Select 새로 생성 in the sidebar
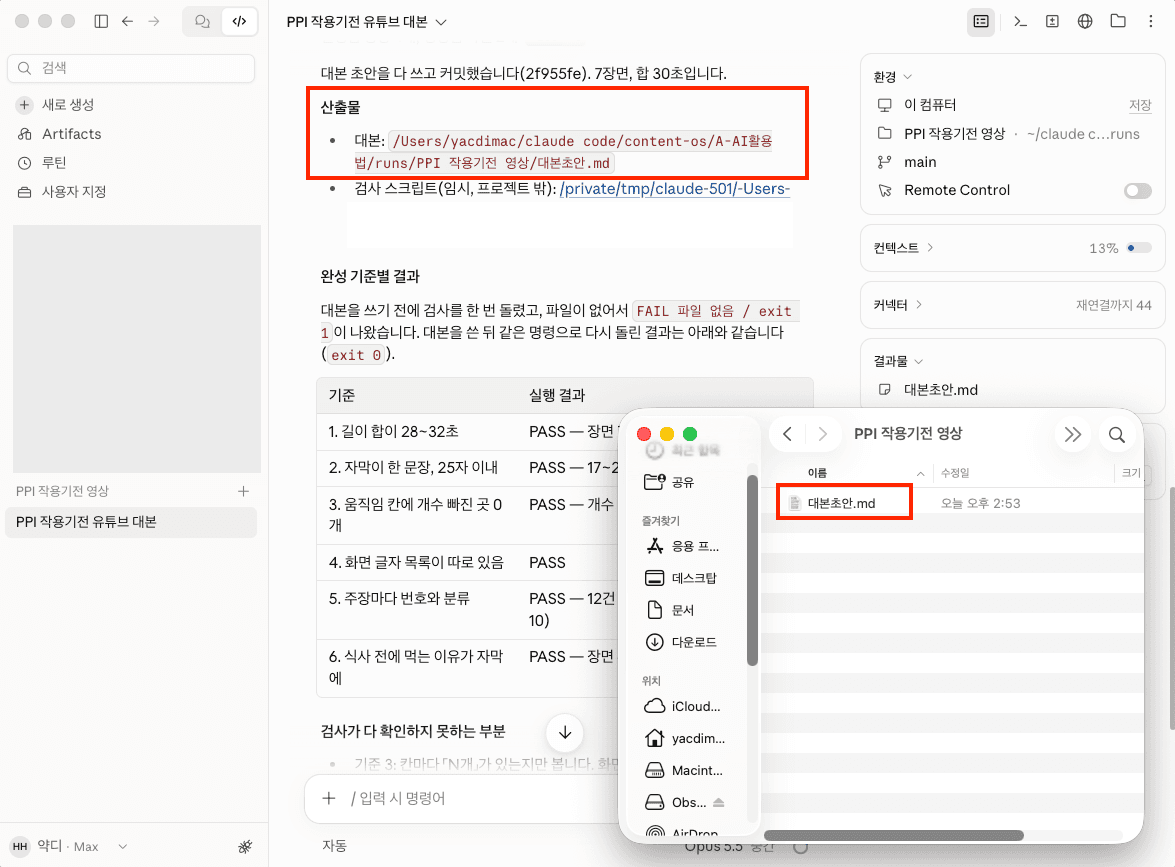The width and height of the screenshot is (1175, 867). pos(67,105)
